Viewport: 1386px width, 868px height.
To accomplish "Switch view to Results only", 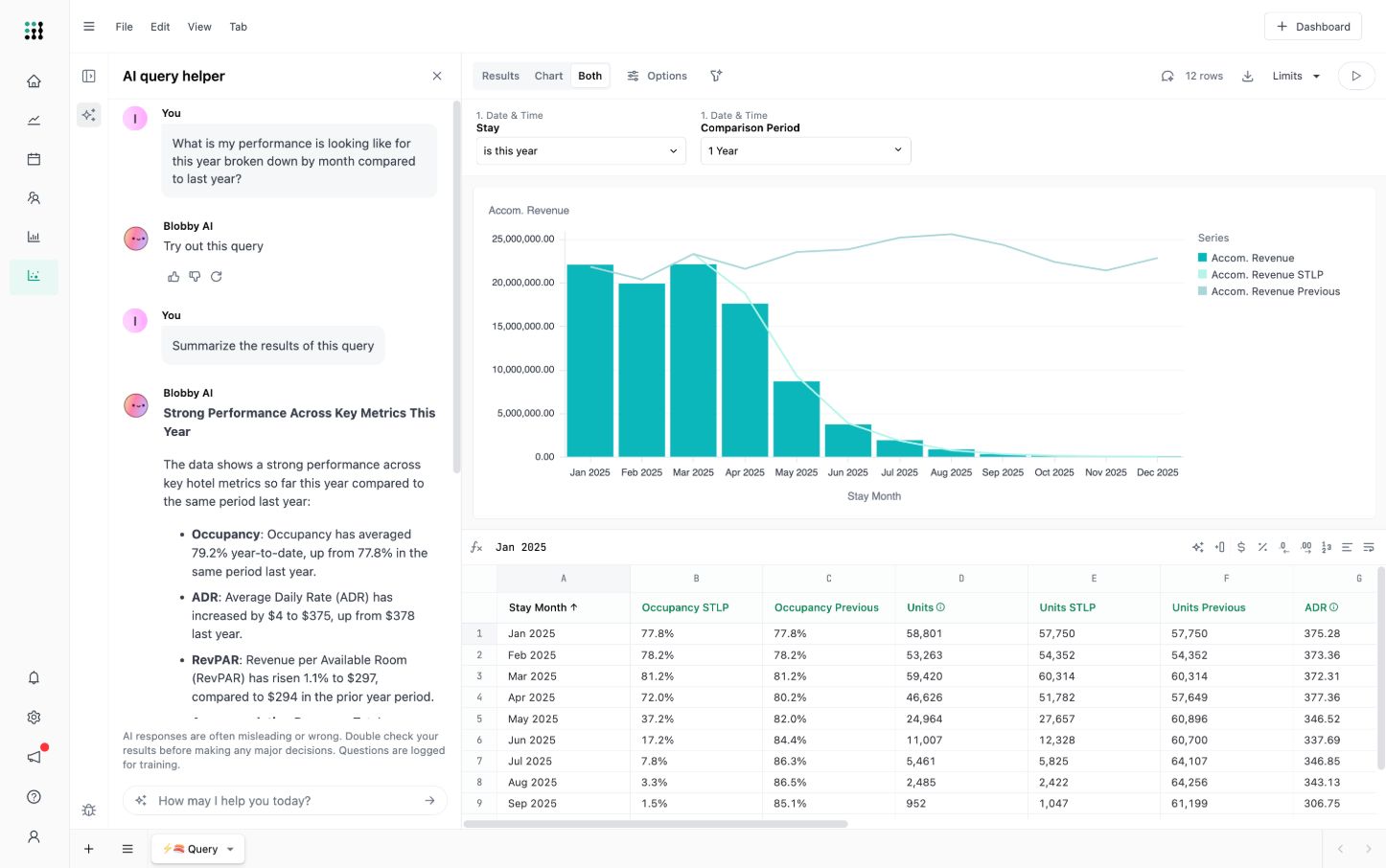I will 500,77.
